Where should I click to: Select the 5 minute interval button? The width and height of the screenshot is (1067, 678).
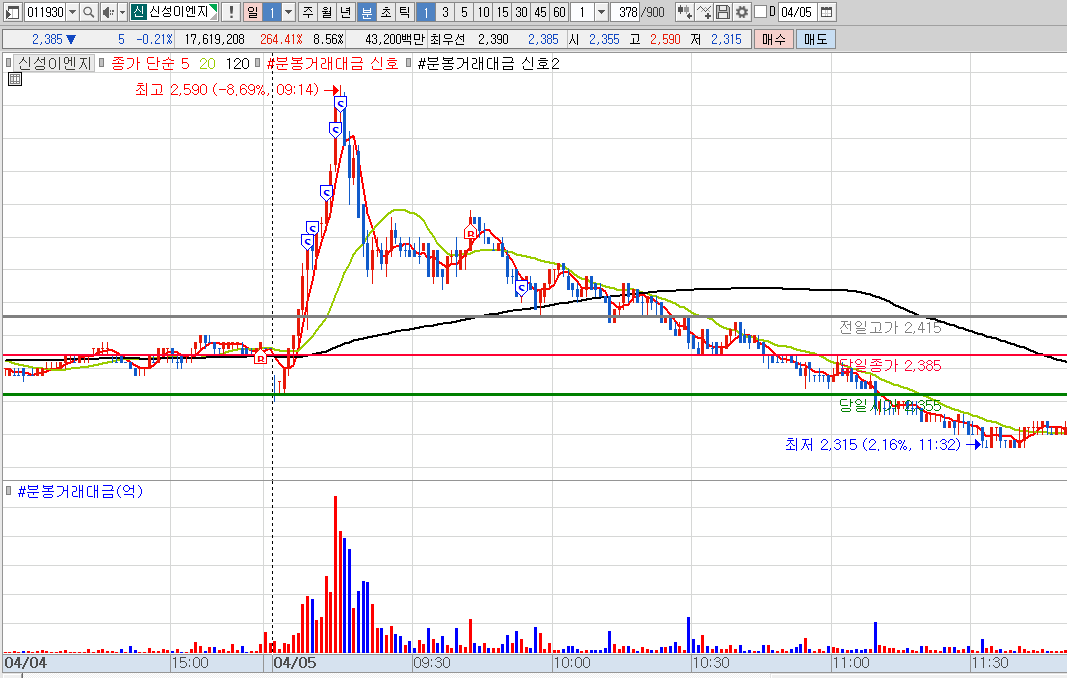coord(464,12)
